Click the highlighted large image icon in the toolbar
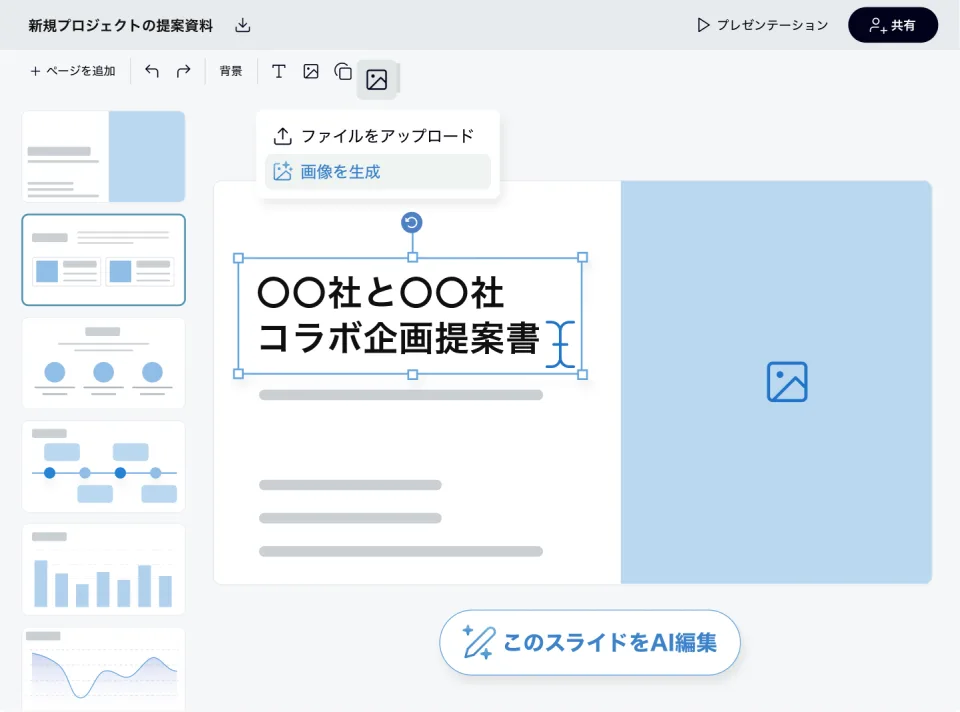 pos(377,80)
